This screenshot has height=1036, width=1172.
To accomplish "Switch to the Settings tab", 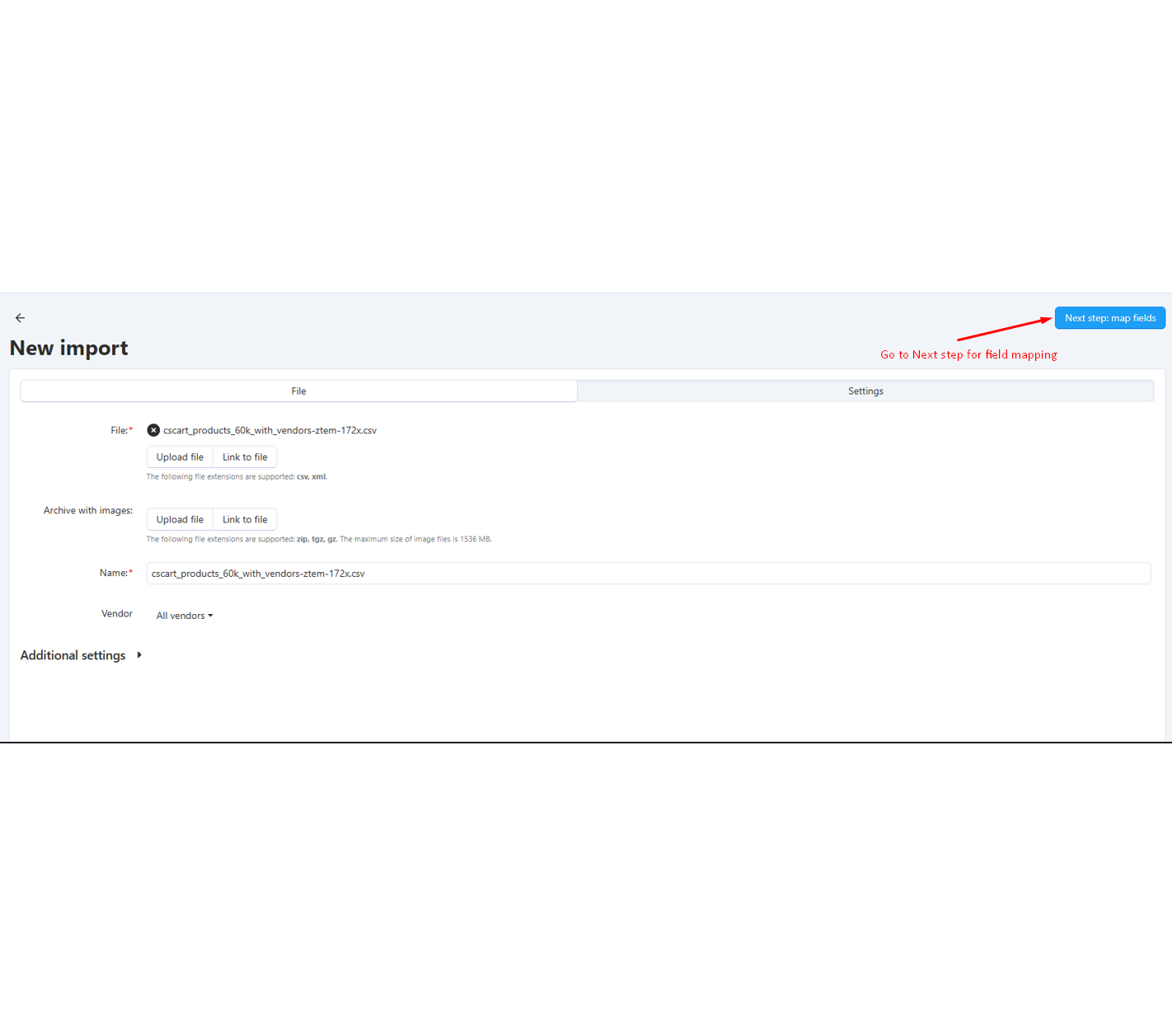I will pos(865,391).
